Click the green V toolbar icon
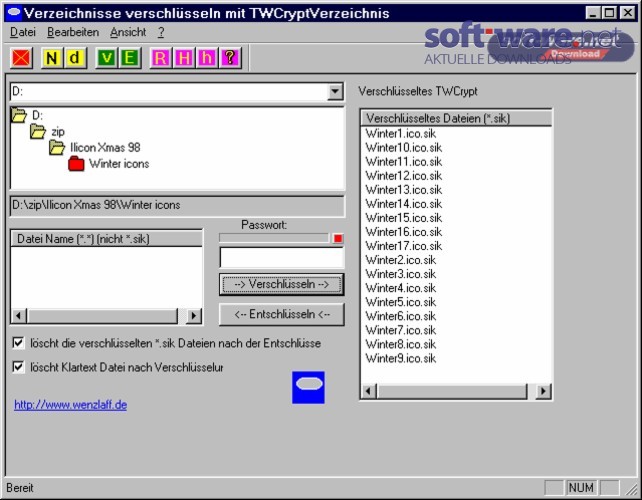 (x=106, y=58)
